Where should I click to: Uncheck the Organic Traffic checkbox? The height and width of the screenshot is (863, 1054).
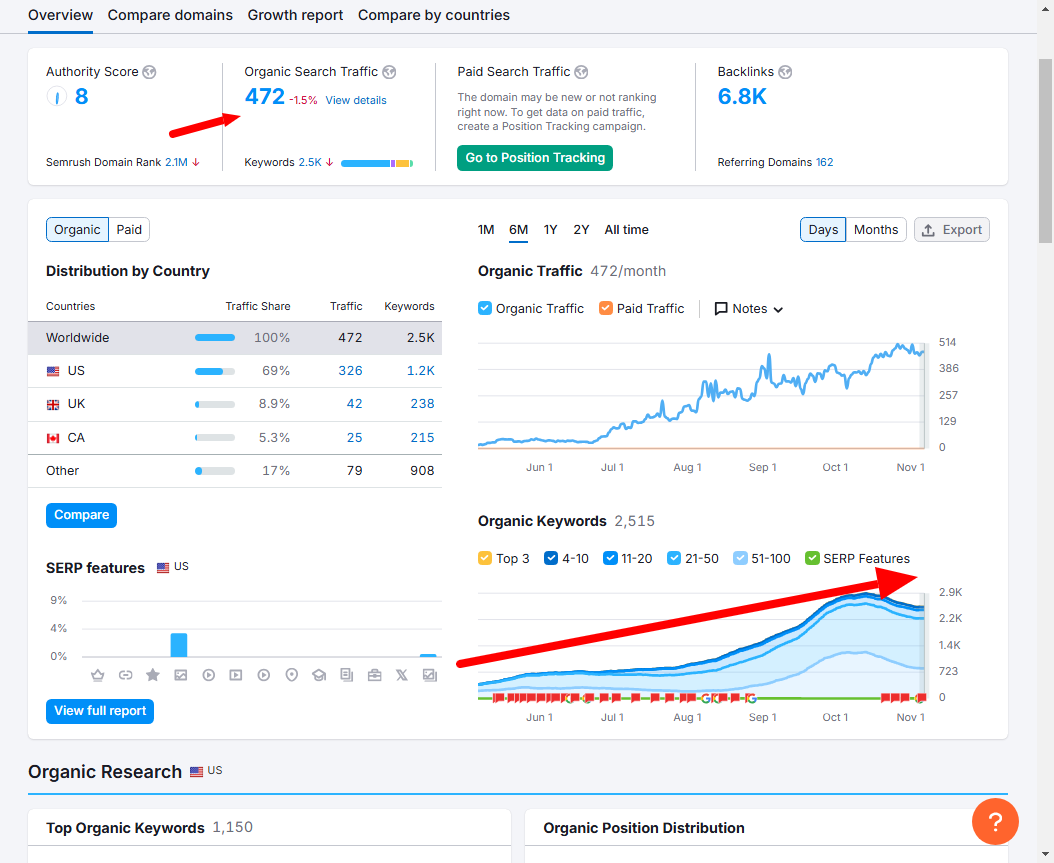point(485,309)
